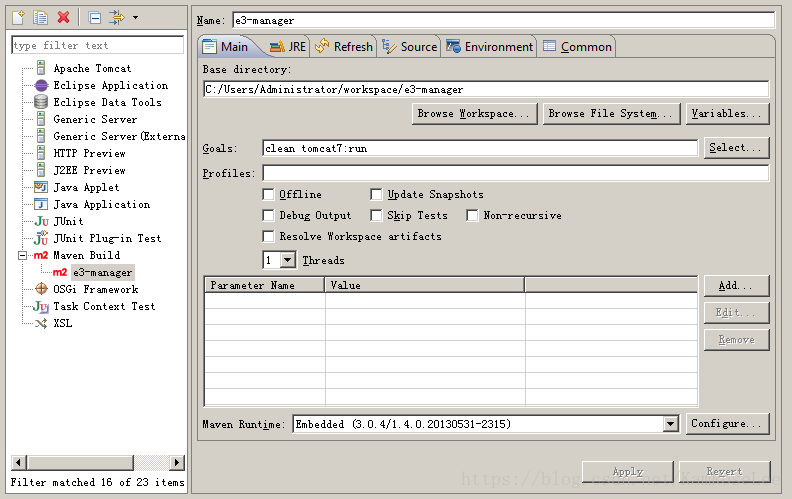Click the Apply button
Image resolution: width=792 pixels, height=499 pixels.
point(628,472)
